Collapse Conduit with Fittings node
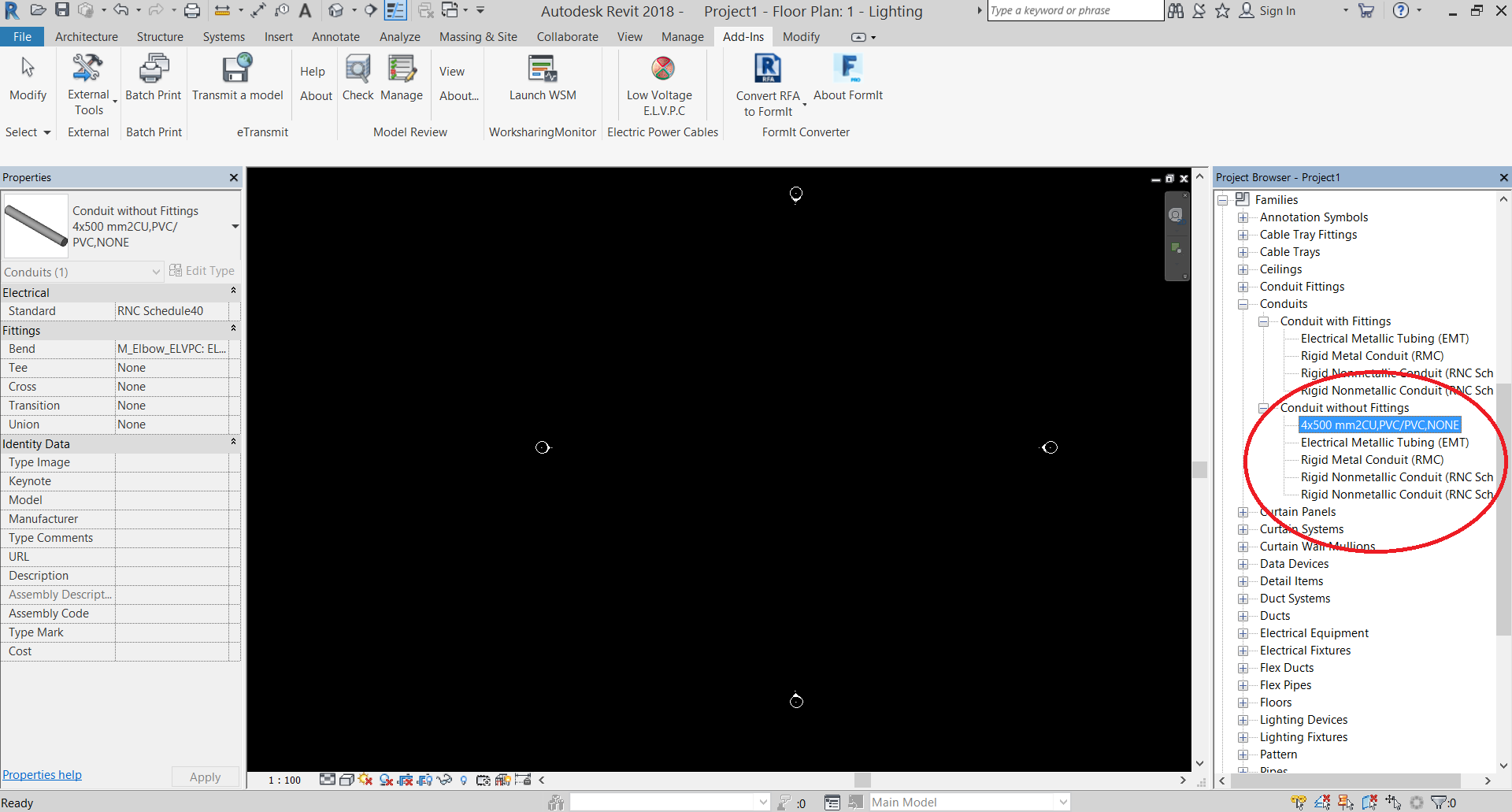The image size is (1512, 812). point(1263,321)
